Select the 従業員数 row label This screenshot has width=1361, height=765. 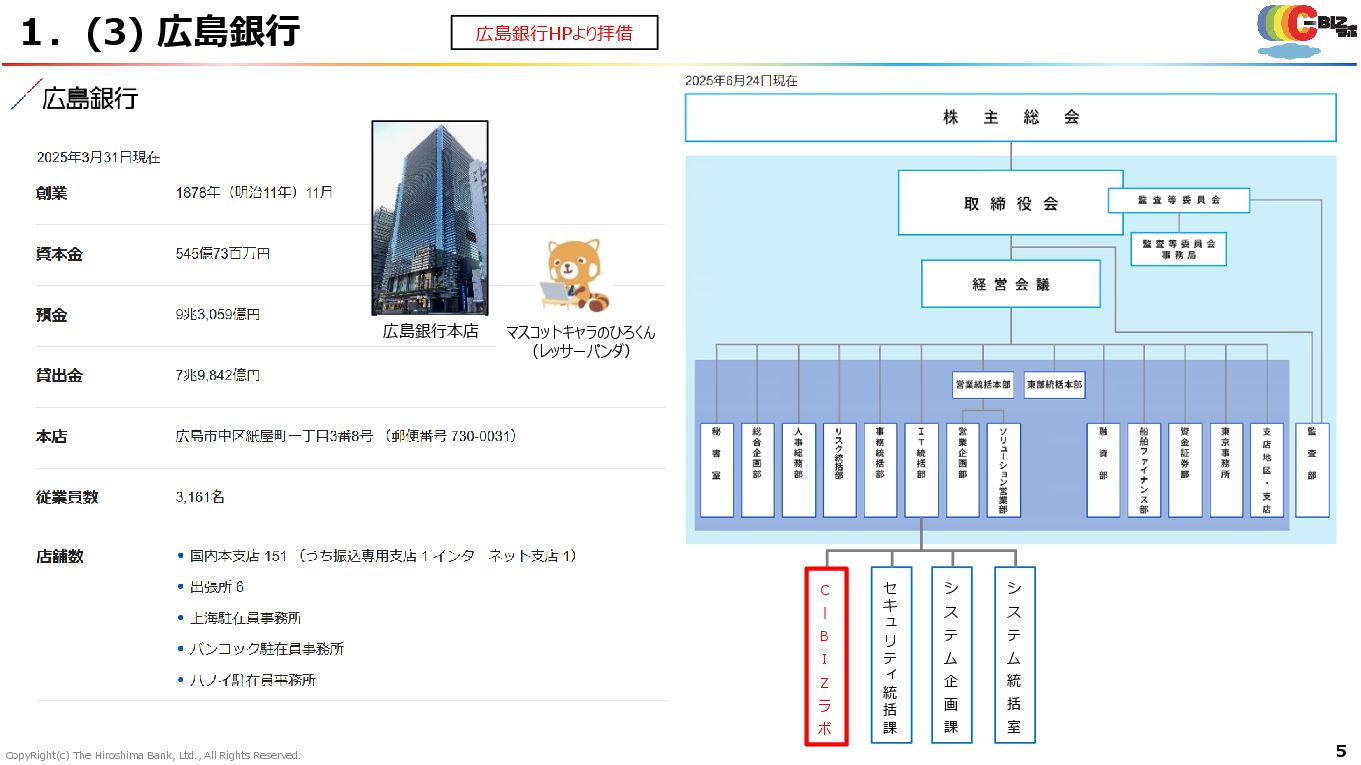67,497
